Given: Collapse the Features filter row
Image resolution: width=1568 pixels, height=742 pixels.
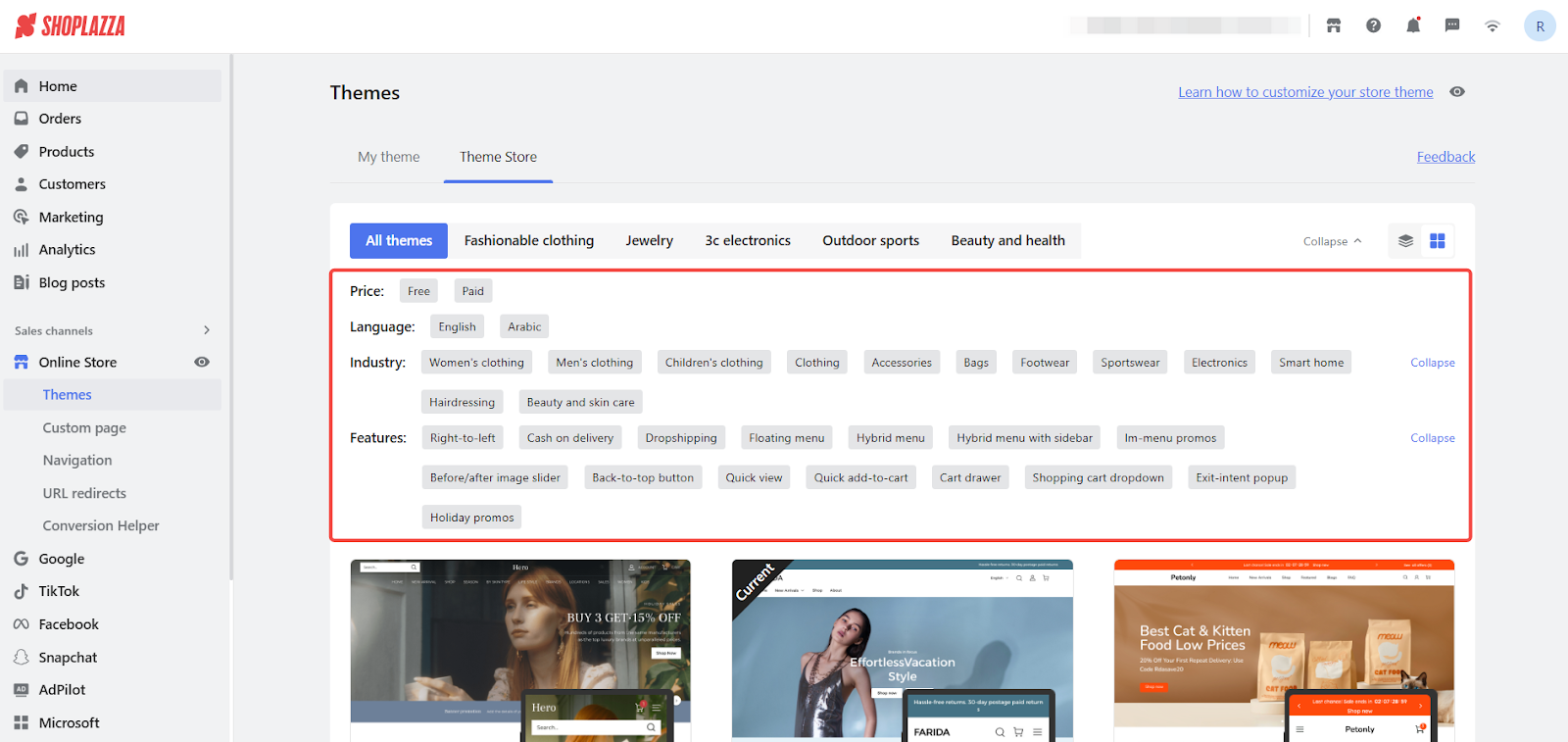Looking at the screenshot, I should coord(1433,438).
